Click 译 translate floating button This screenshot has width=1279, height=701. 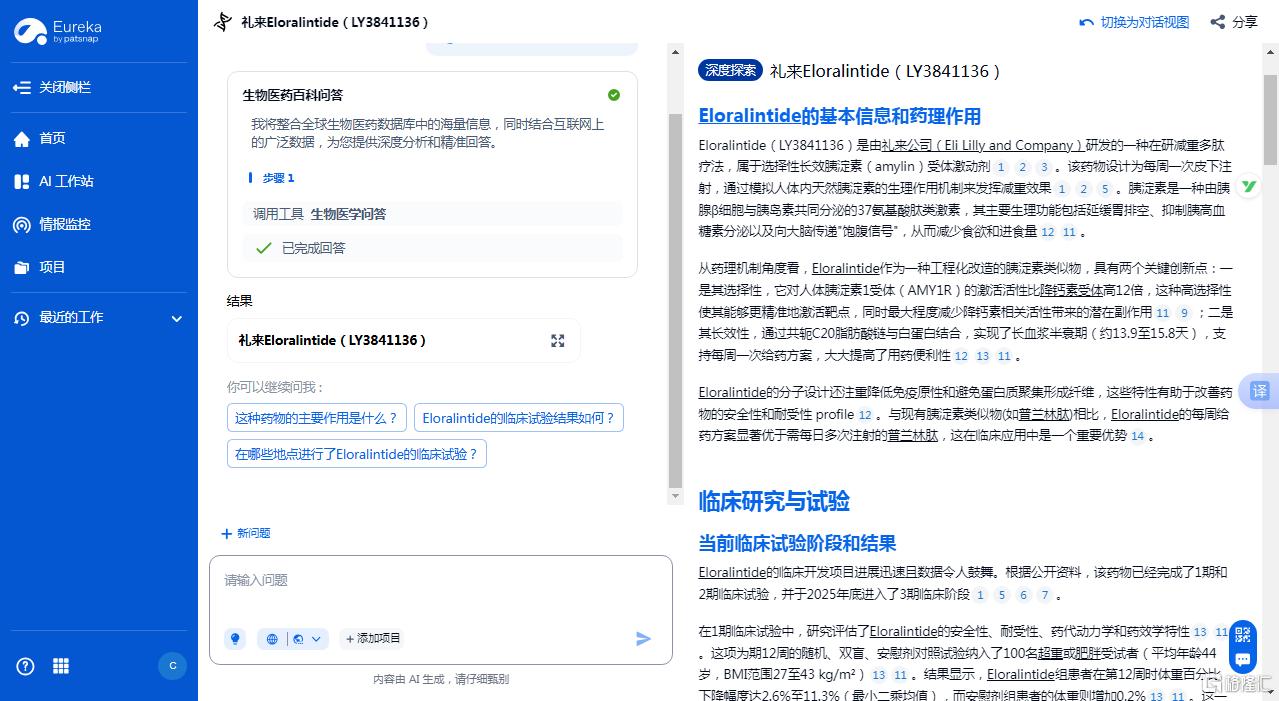[1259, 391]
